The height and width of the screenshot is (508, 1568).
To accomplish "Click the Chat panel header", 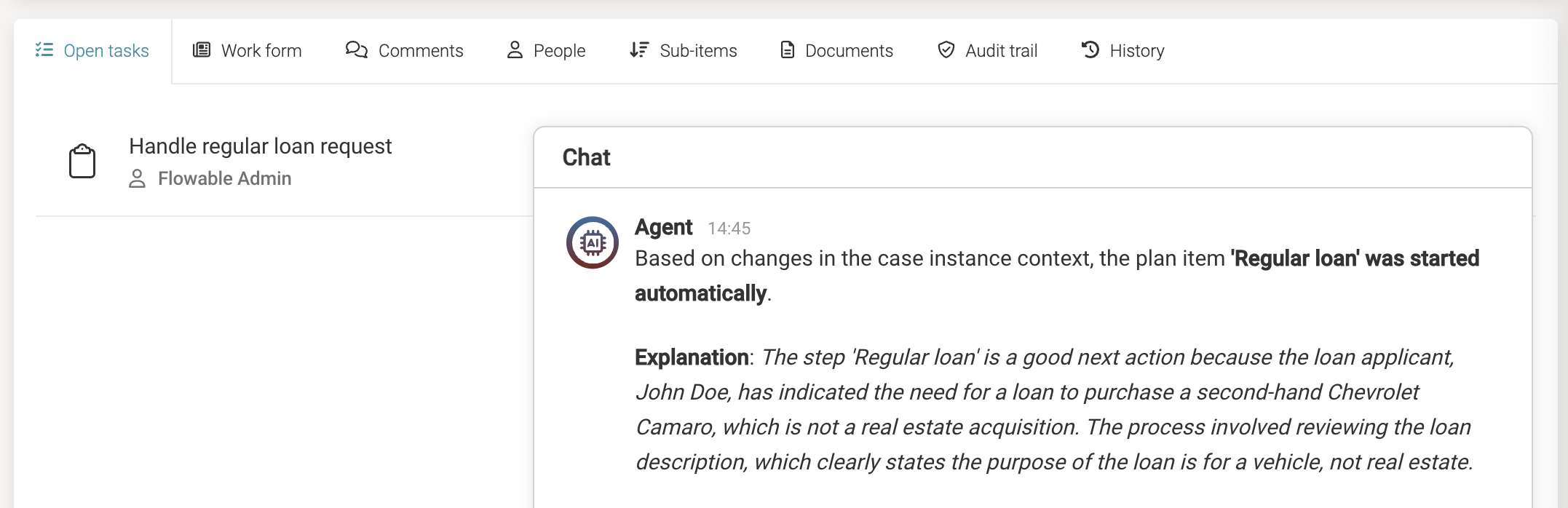I will click(x=586, y=157).
